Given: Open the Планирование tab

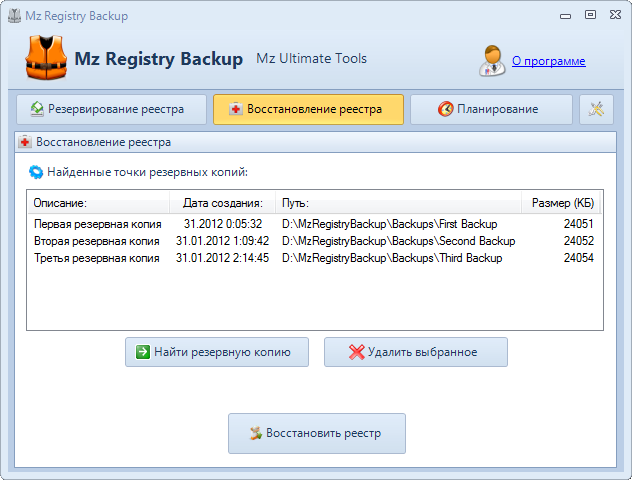Looking at the screenshot, I should 491,109.
